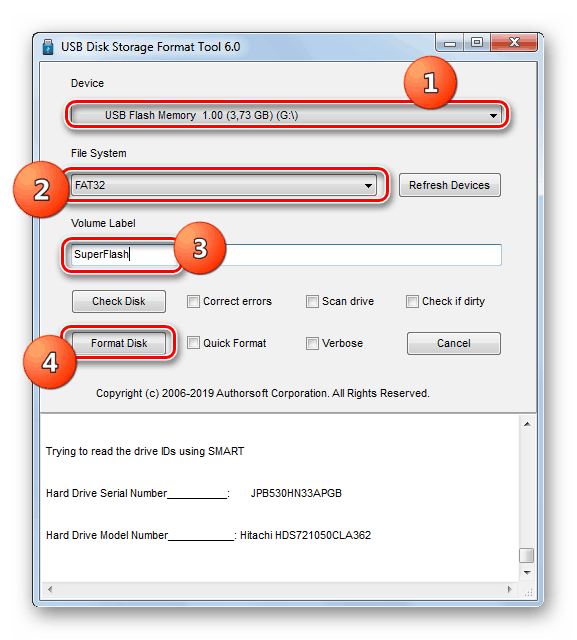Enable the Quick Format option

[193, 343]
